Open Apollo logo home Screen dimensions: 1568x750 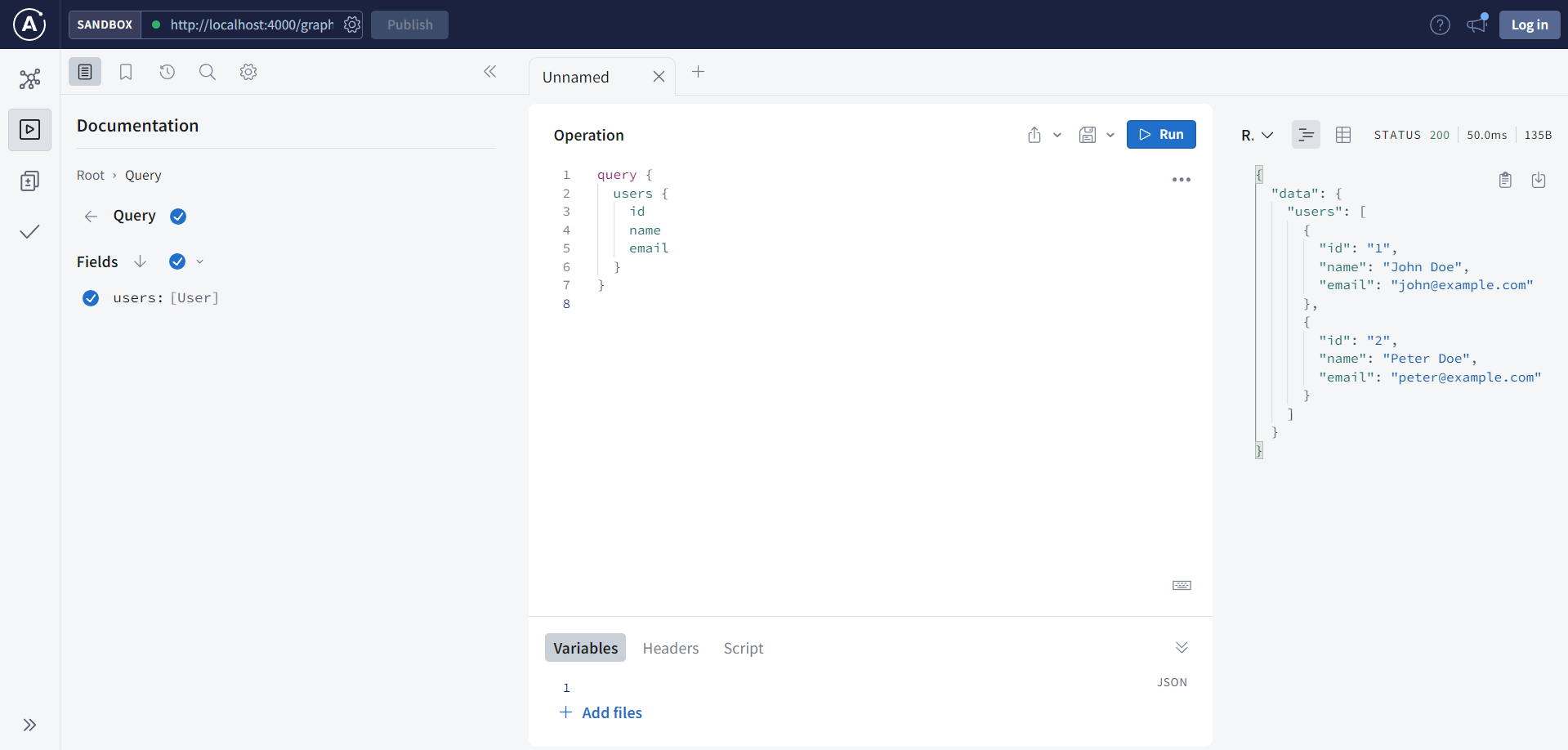(x=29, y=25)
